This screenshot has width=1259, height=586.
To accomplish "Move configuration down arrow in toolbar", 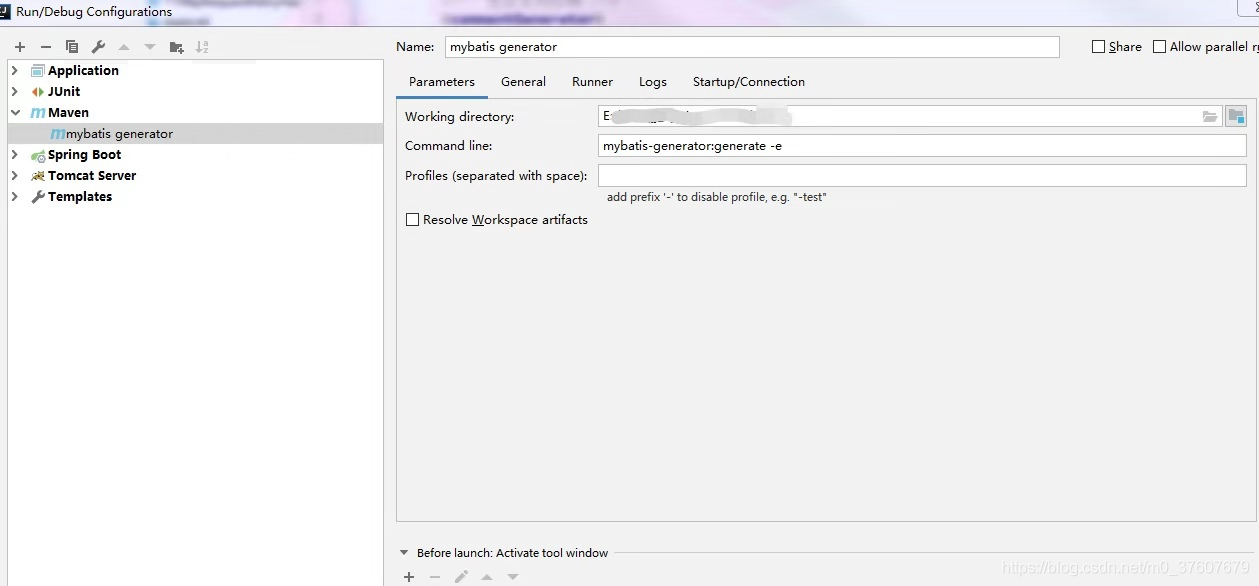I will (x=150, y=47).
